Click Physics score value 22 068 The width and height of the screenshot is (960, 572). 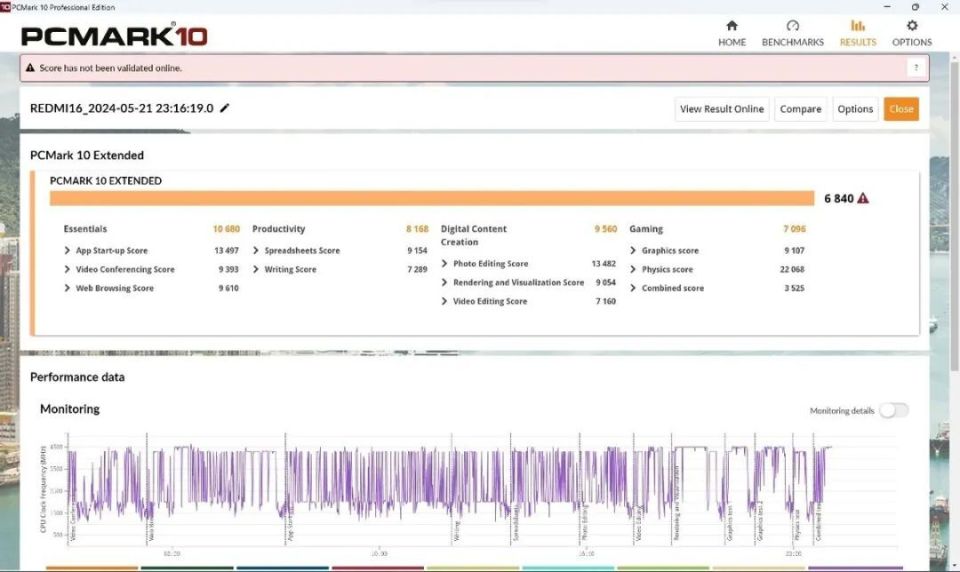pos(792,269)
